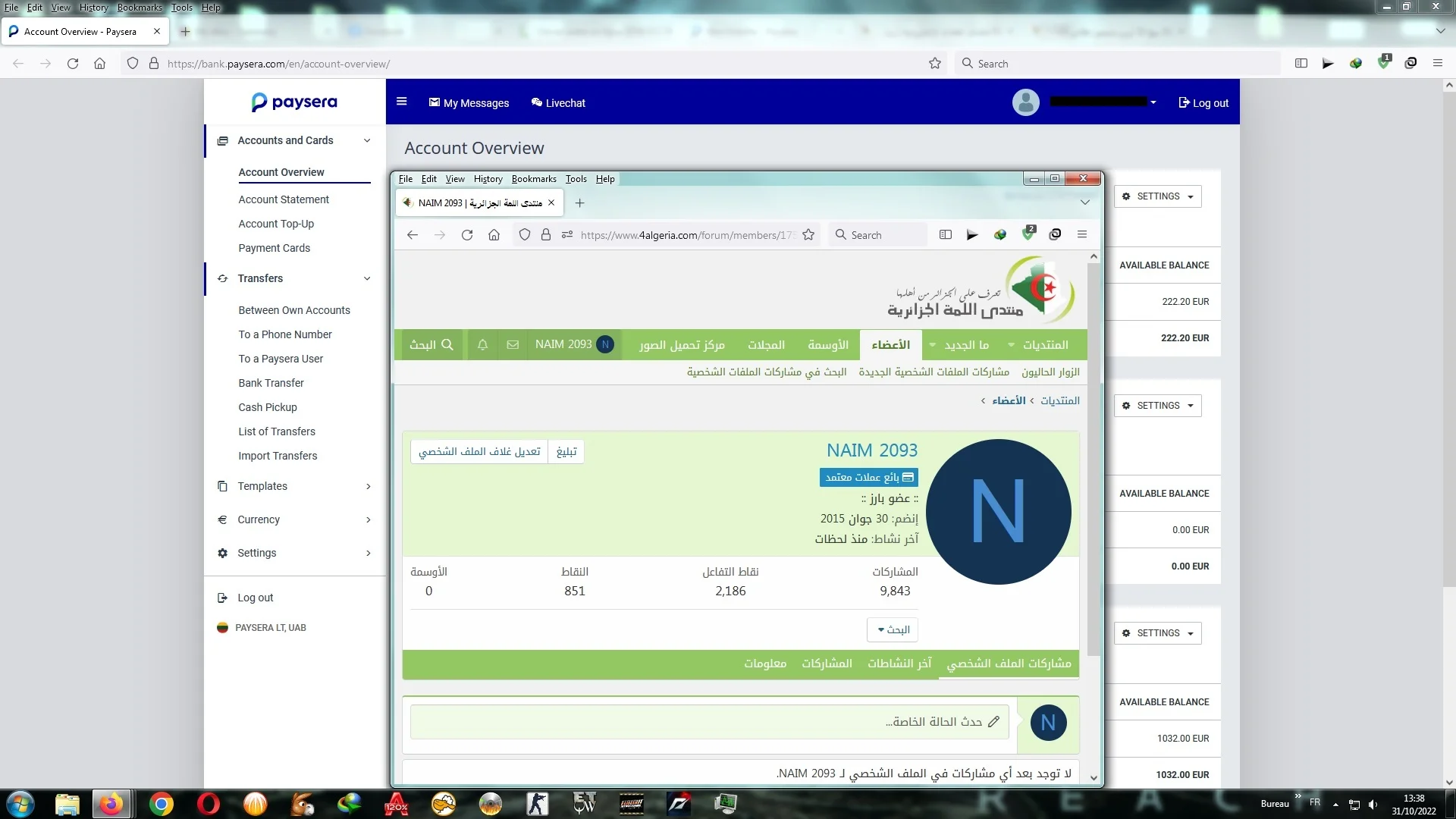Launch Google Chrome from the taskbar
This screenshot has width=1456, height=819.
click(161, 804)
